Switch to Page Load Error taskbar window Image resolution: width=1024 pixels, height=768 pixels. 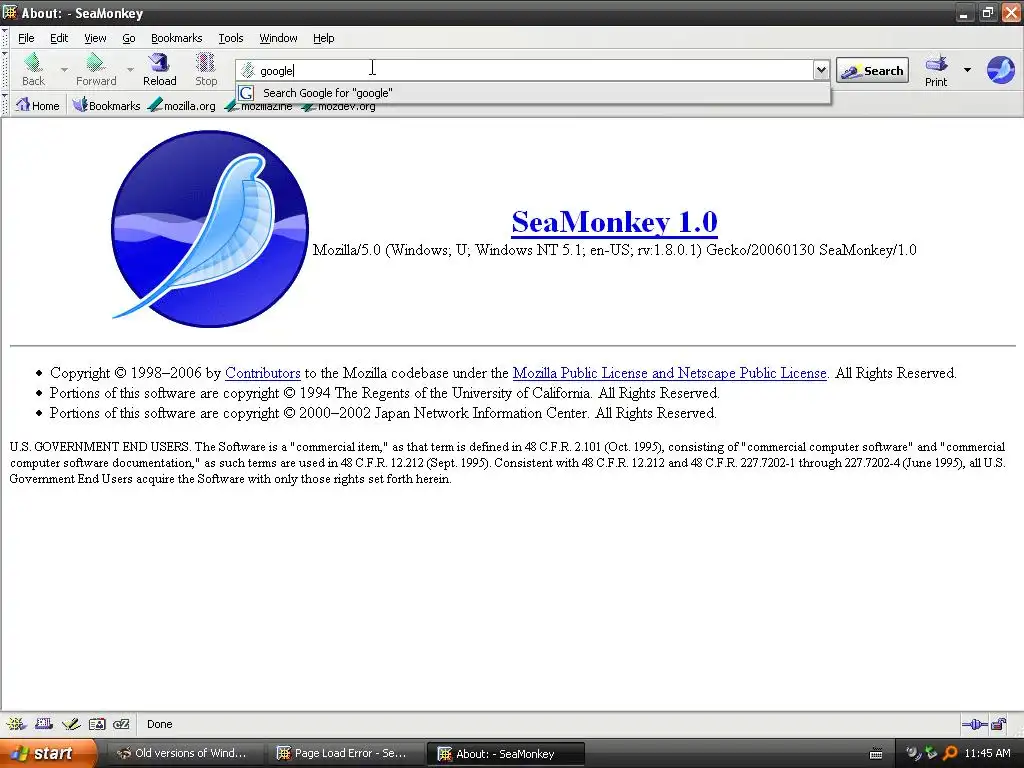point(343,753)
